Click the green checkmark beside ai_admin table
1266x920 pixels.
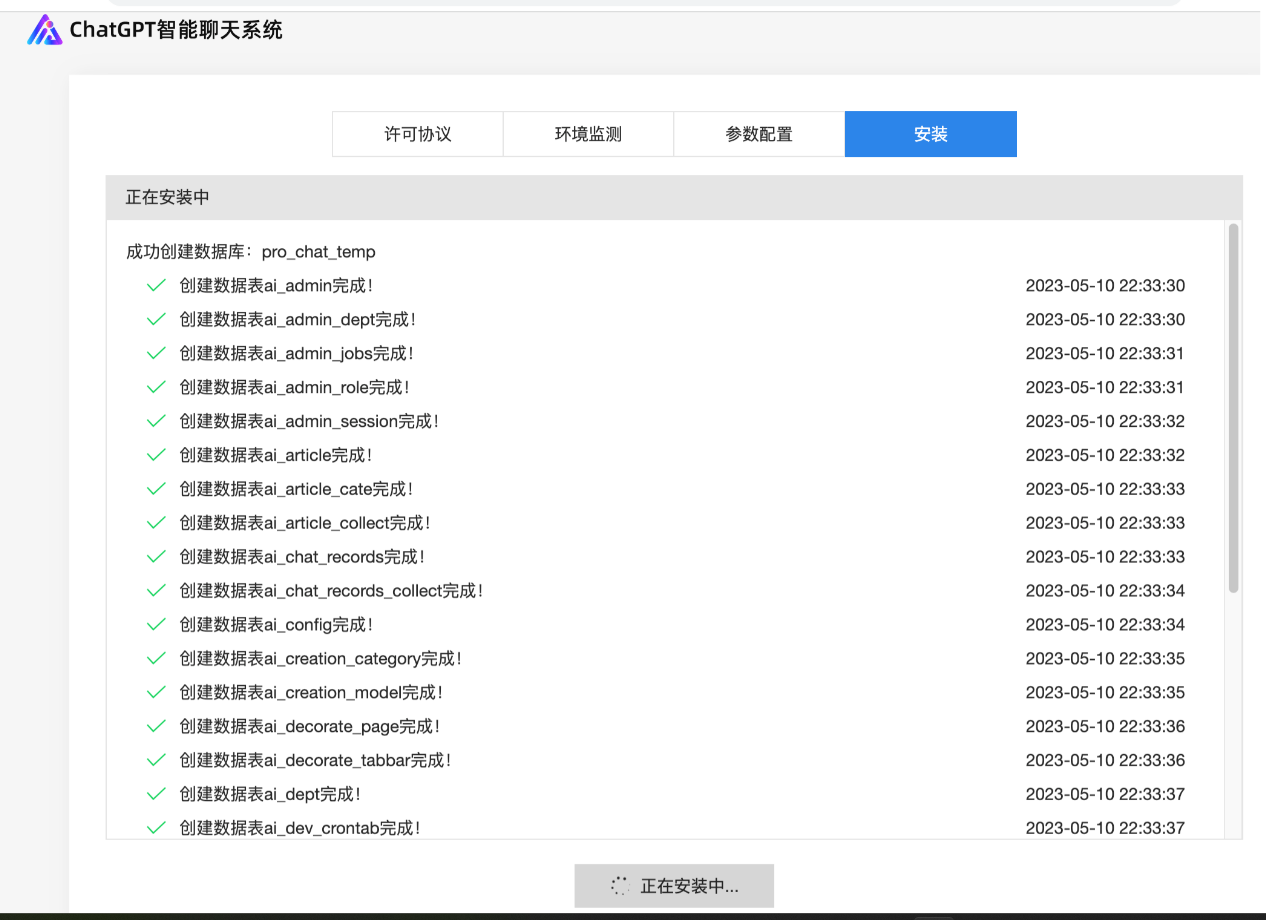pos(156,286)
